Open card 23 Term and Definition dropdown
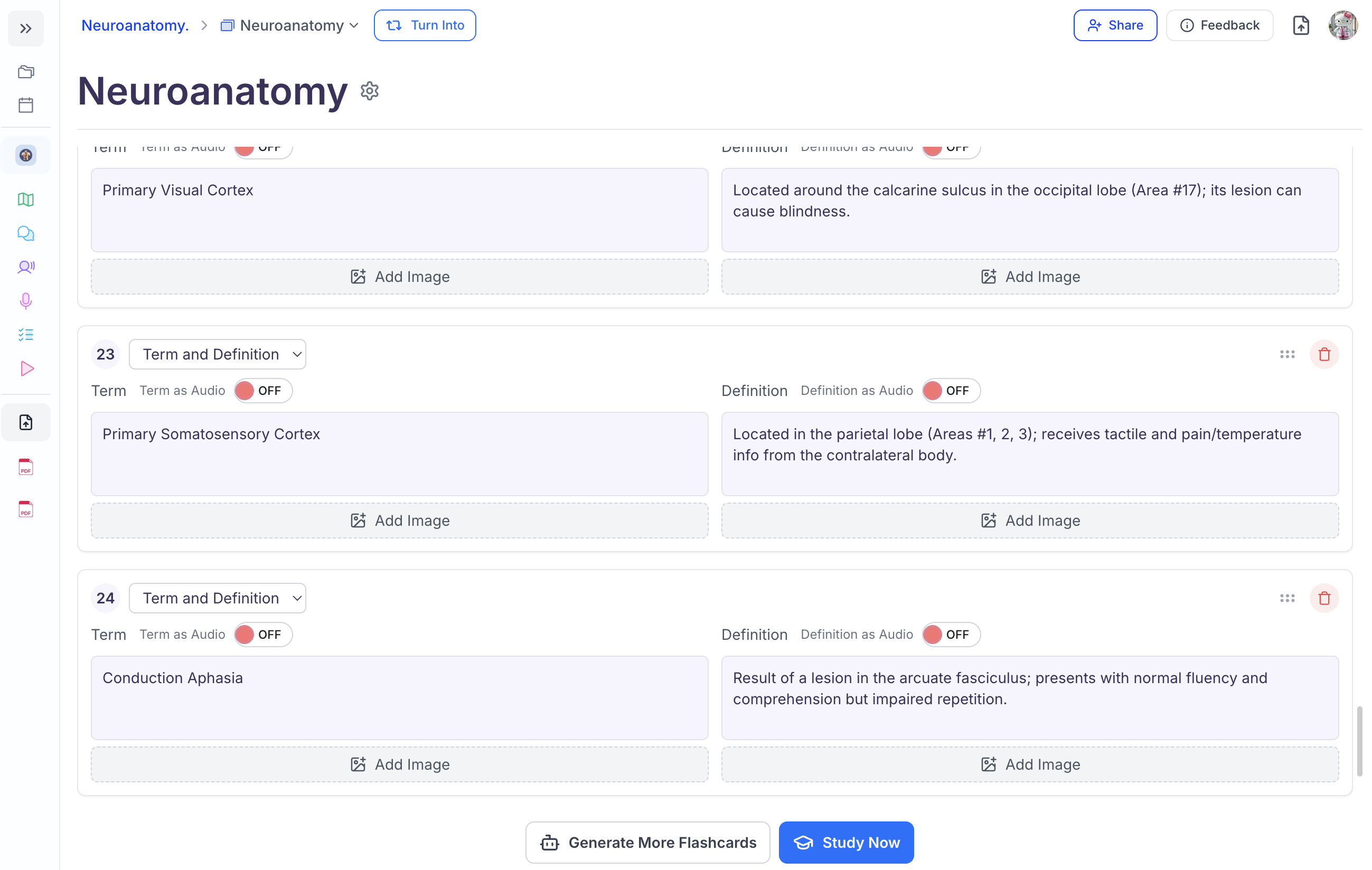Screen dimensions: 1372x870 click(x=217, y=354)
